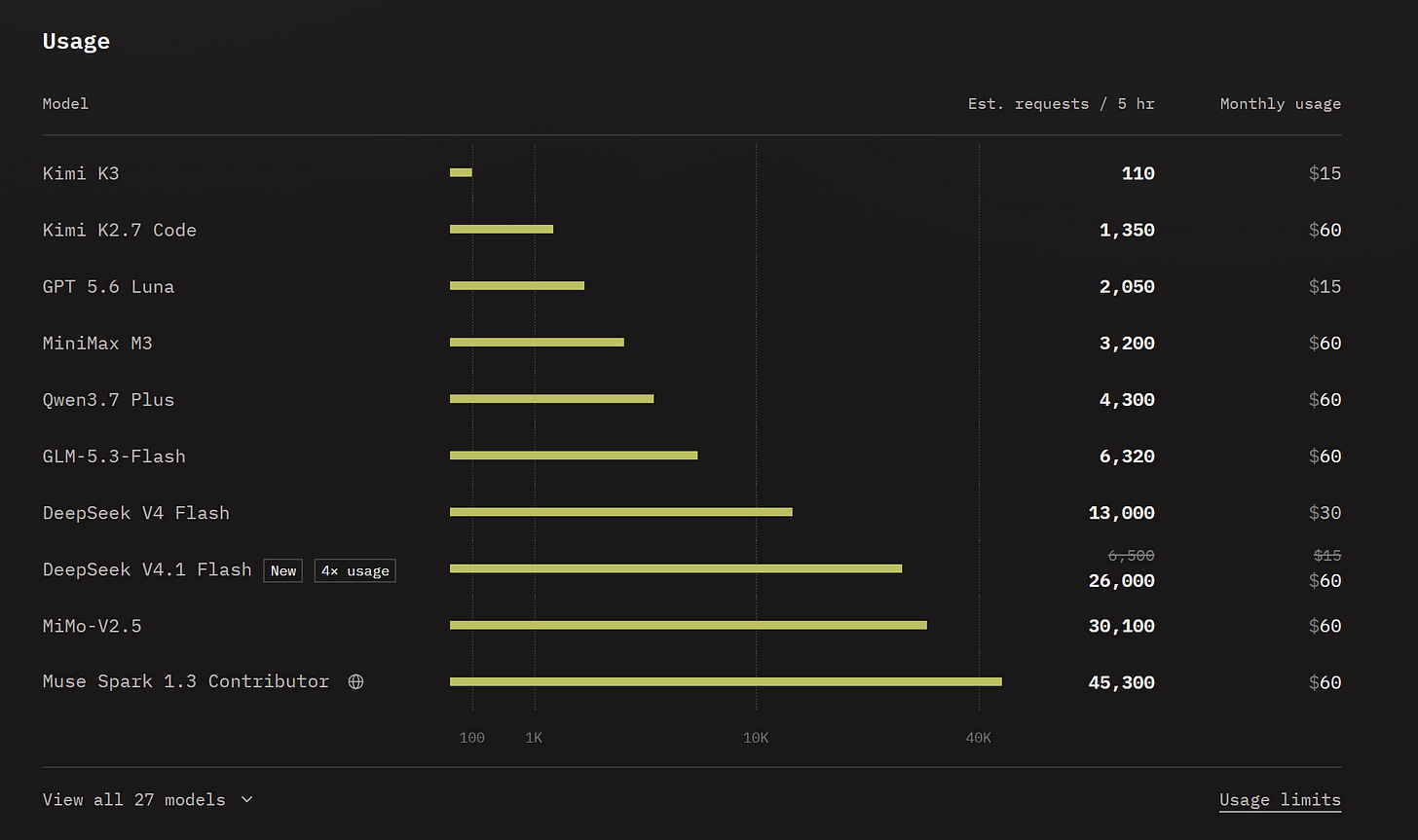Click the 13,000 requests value
The height and width of the screenshot is (840, 1418).
pyautogui.click(x=1121, y=513)
